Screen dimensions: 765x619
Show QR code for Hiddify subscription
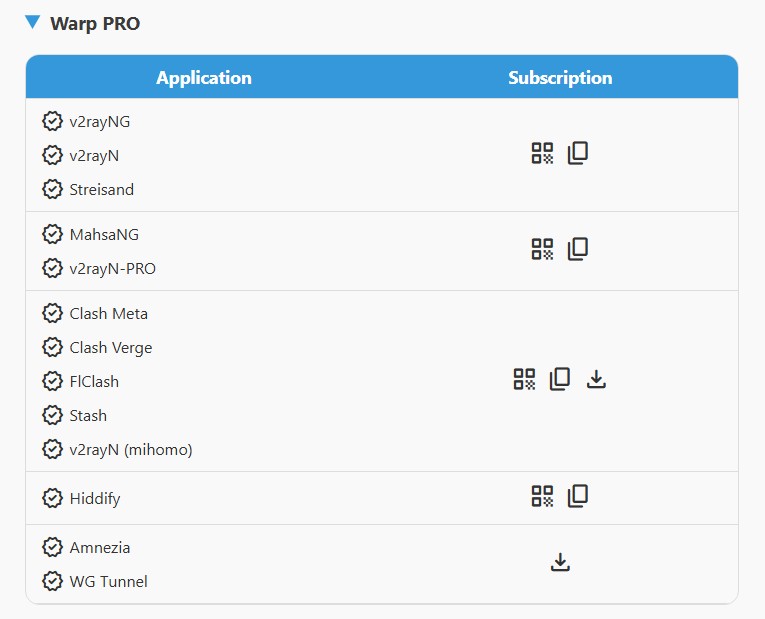[x=542, y=497]
